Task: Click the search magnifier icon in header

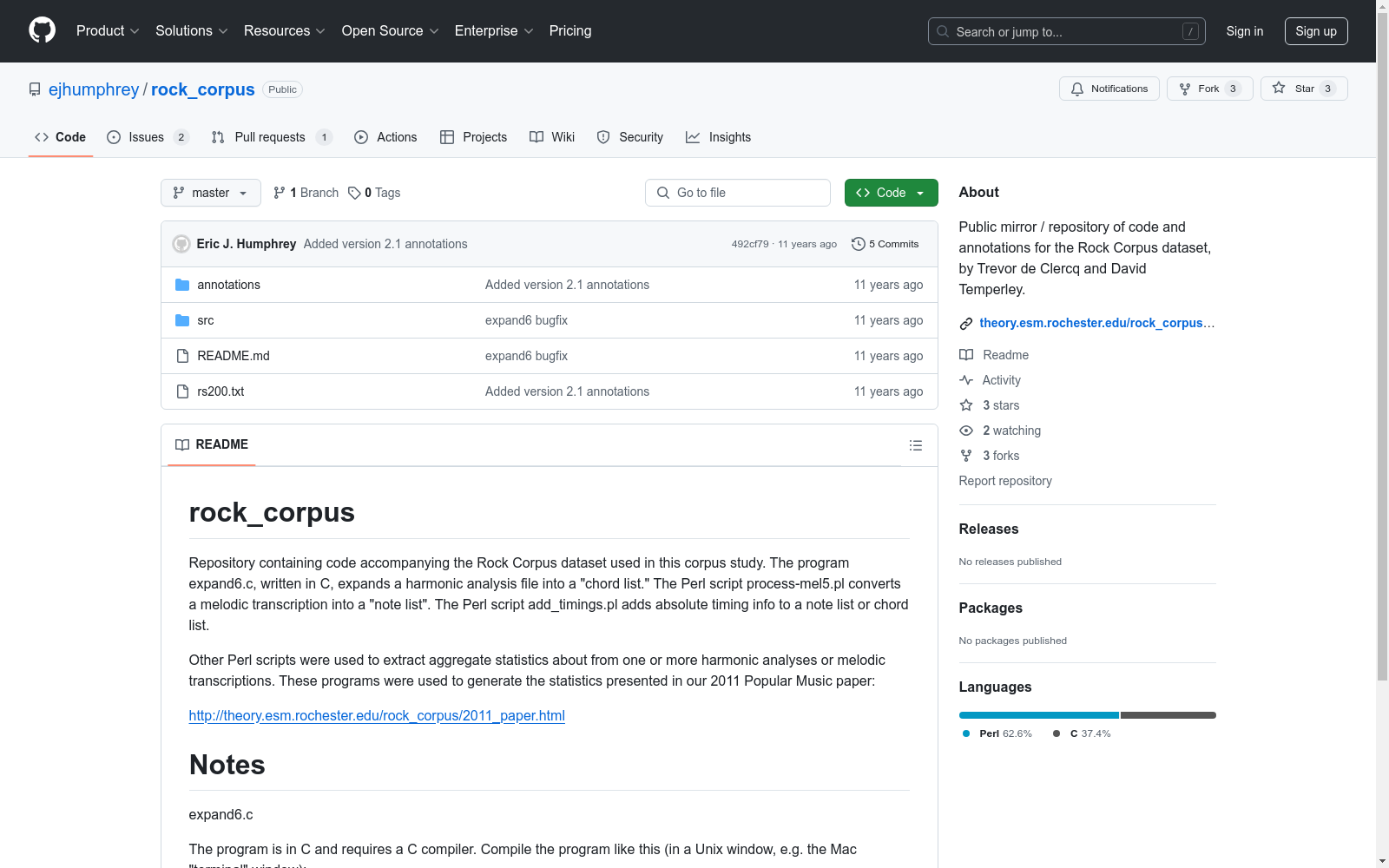Action: click(943, 31)
